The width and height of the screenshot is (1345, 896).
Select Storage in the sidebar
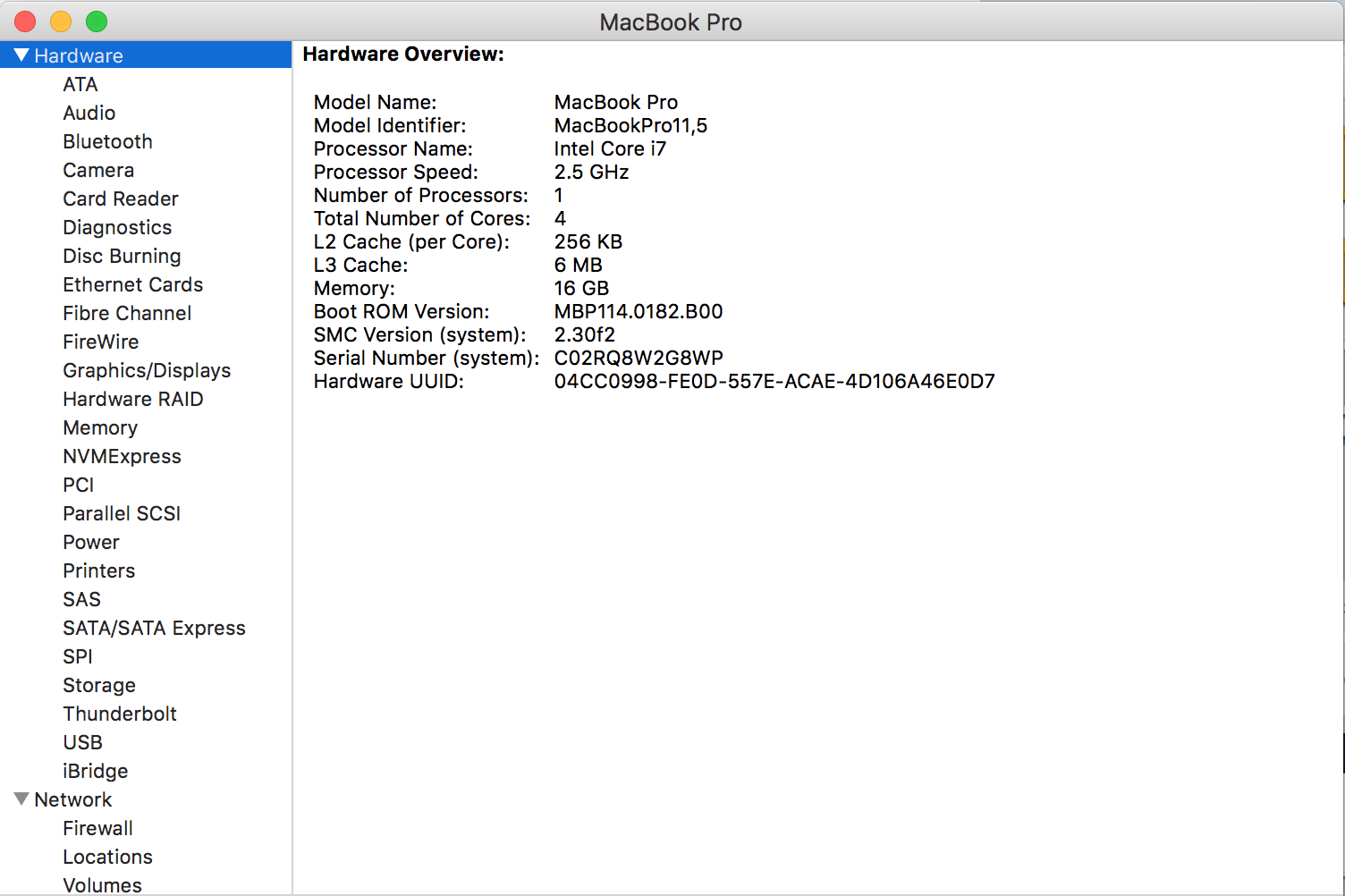[99, 685]
